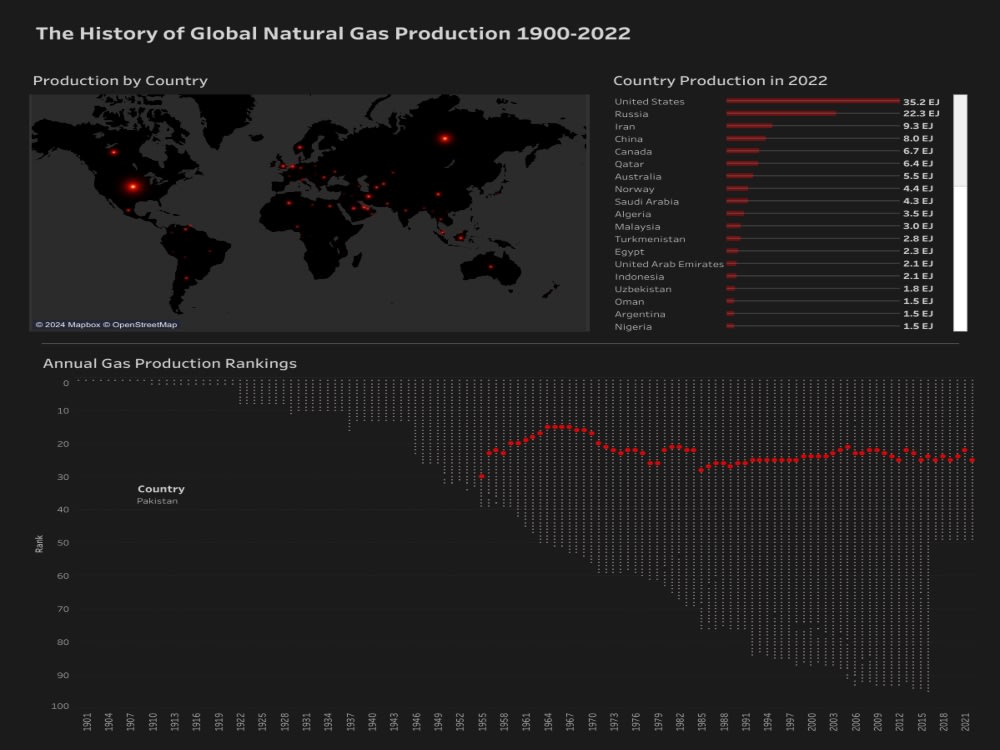The width and height of the screenshot is (1000, 750).
Task: Click the red dot over Australia on map
Action: point(490,267)
